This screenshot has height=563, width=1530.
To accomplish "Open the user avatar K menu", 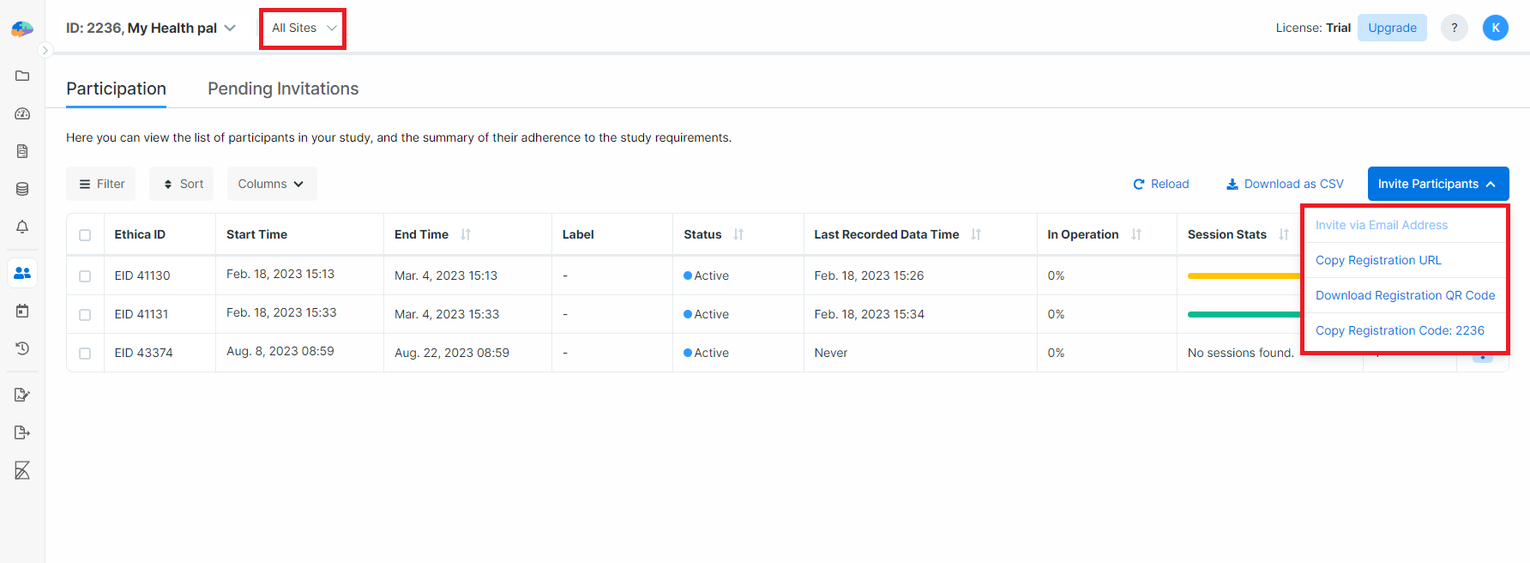I will (x=1495, y=28).
